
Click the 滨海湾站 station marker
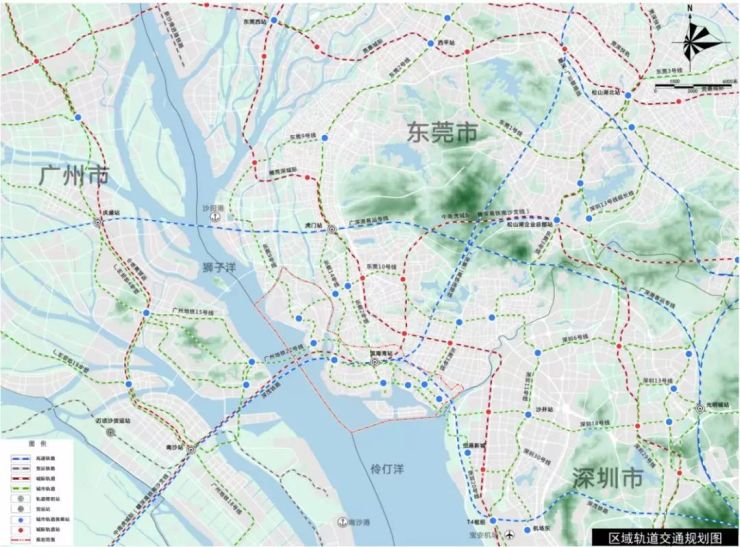(x=374, y=362)
